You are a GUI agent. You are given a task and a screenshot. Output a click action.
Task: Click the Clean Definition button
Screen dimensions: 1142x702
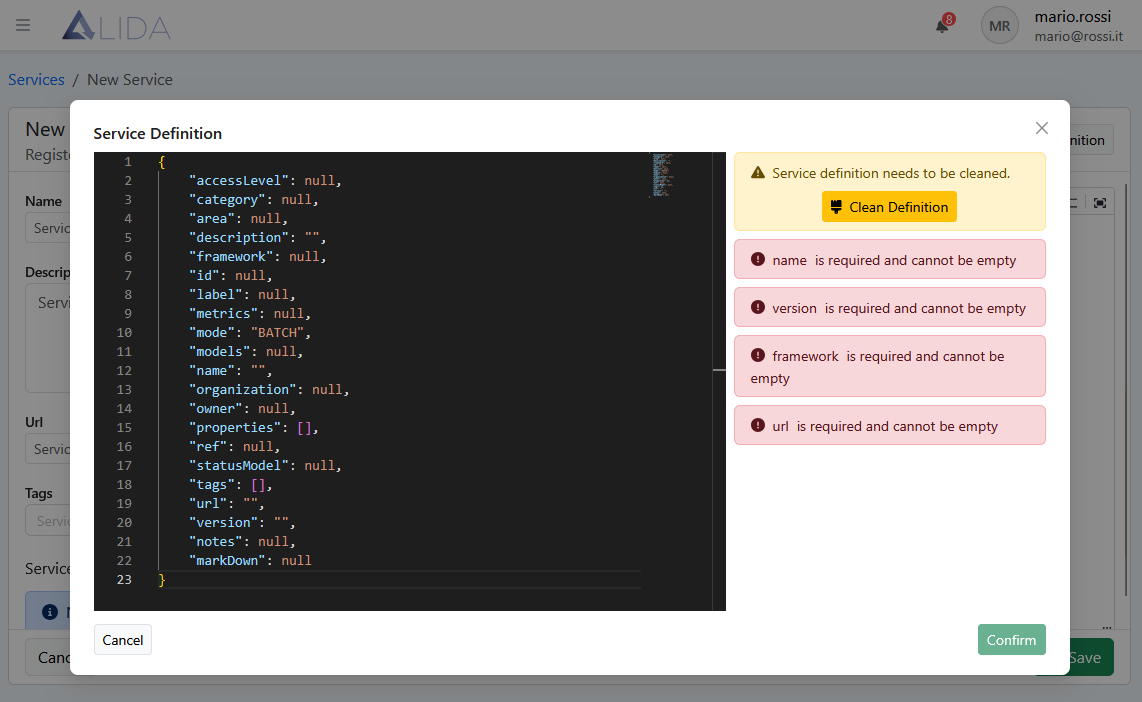[x=889, y=207]
